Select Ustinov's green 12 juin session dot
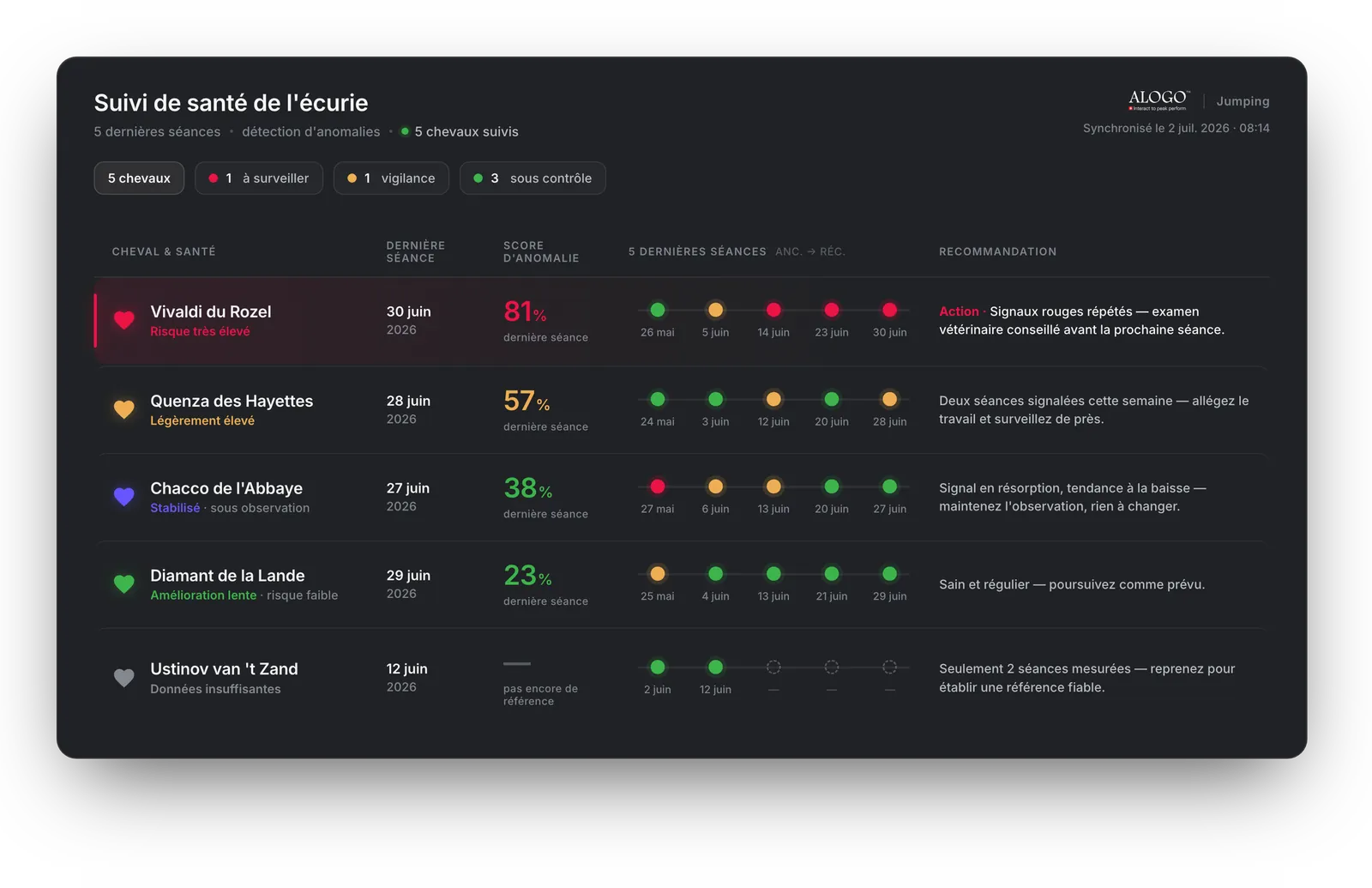The image size is (1372, 888). [715, 667]
